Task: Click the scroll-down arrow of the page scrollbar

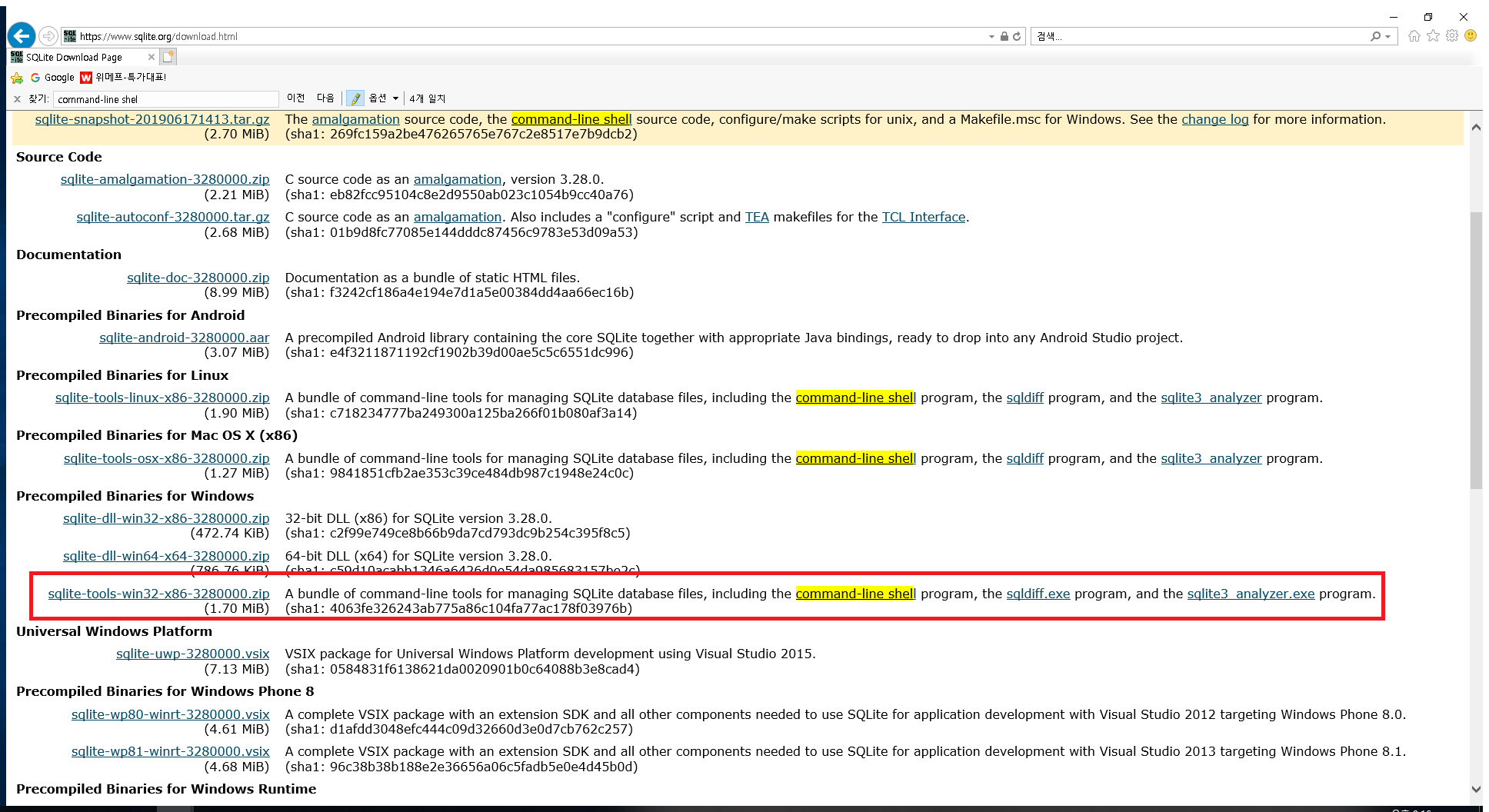Action: 1476,790
